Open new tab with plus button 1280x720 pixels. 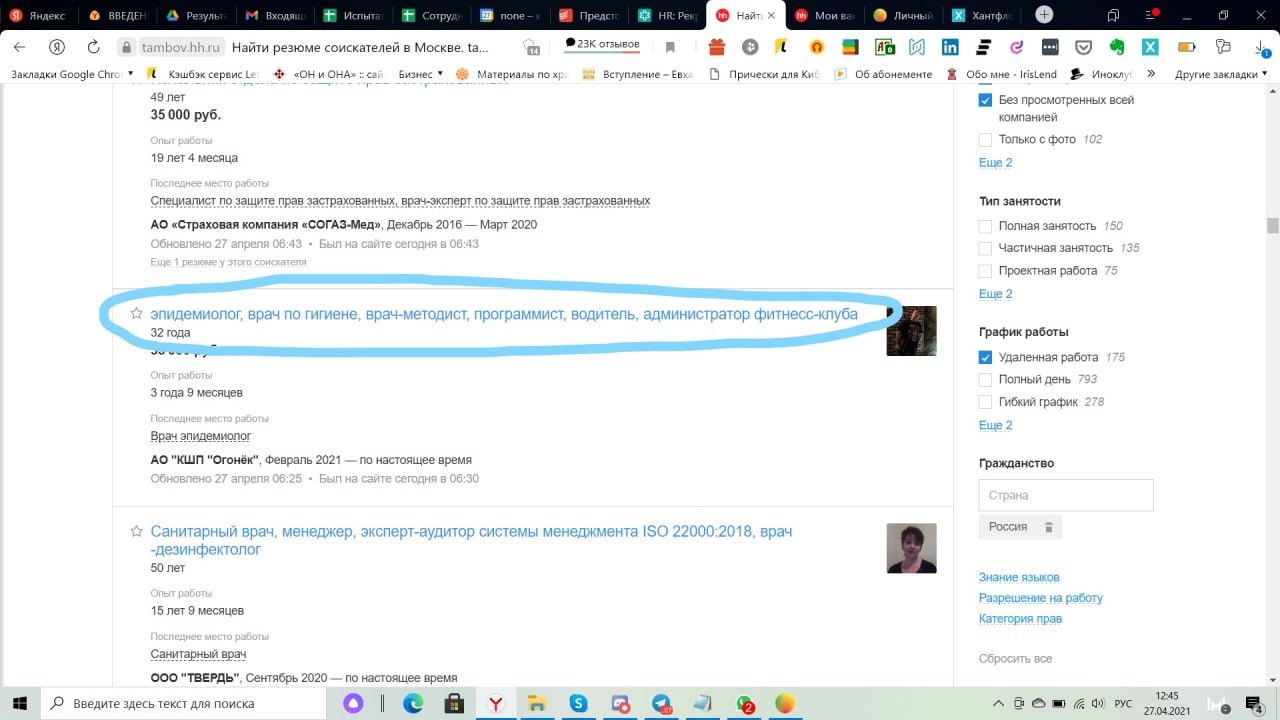coord(1044,15)
